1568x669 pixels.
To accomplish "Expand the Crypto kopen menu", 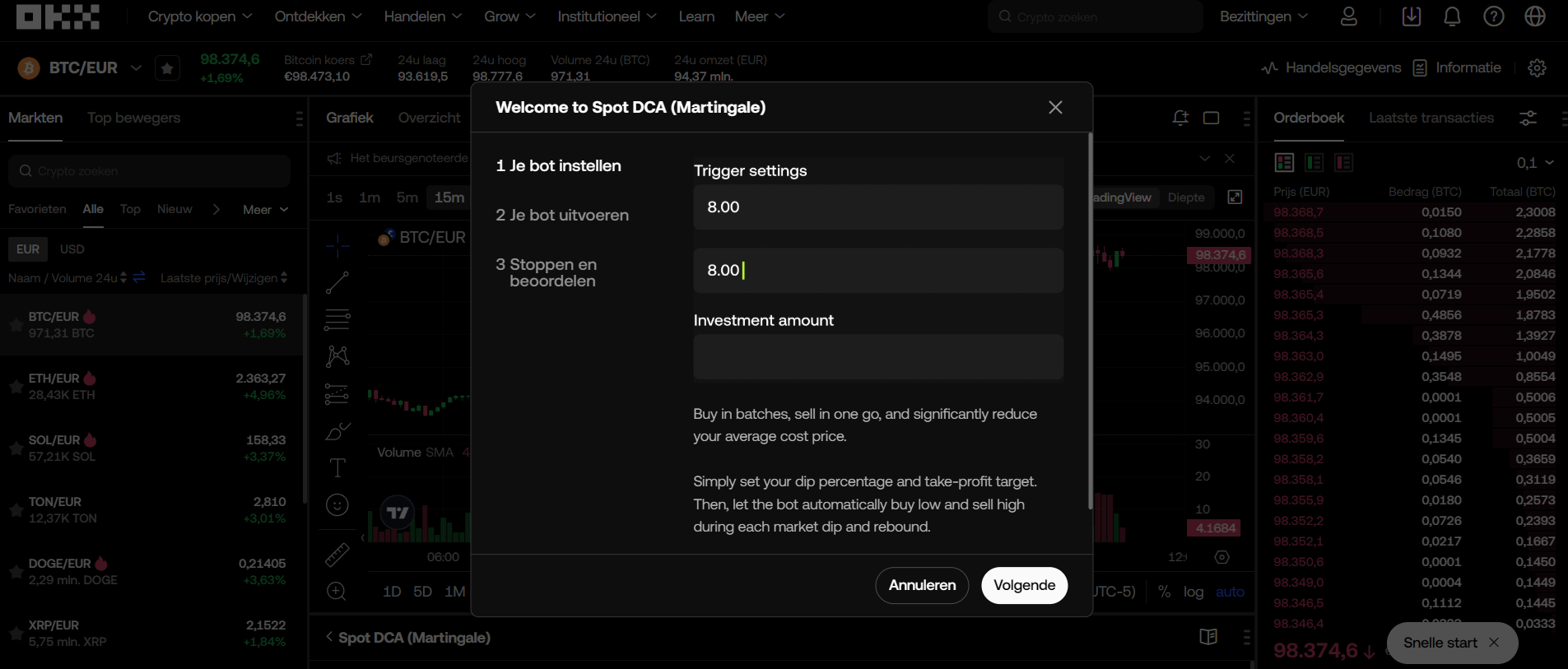I will click(200, 16).
